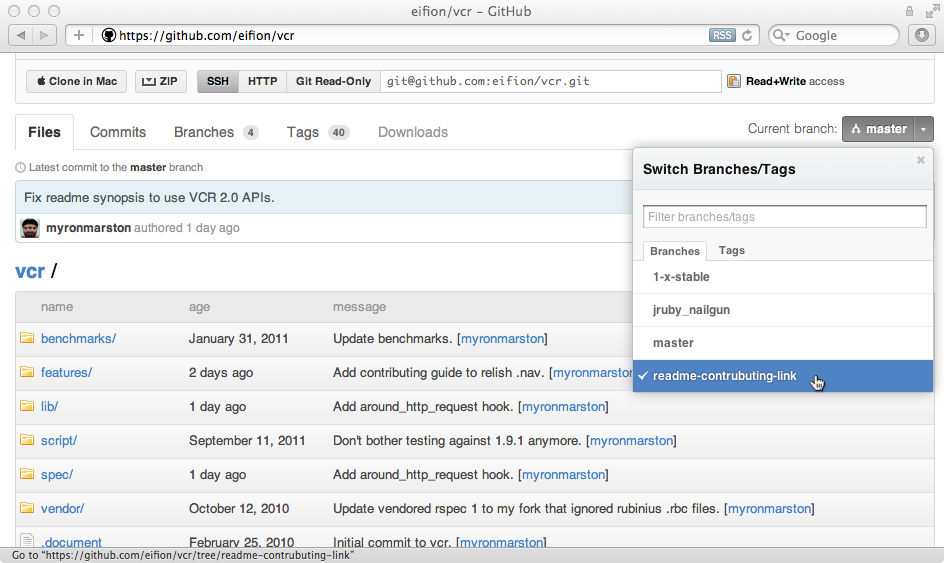Open the features/ folder link
The height and width of the screenshot is (563, 944).
(66, 372)
